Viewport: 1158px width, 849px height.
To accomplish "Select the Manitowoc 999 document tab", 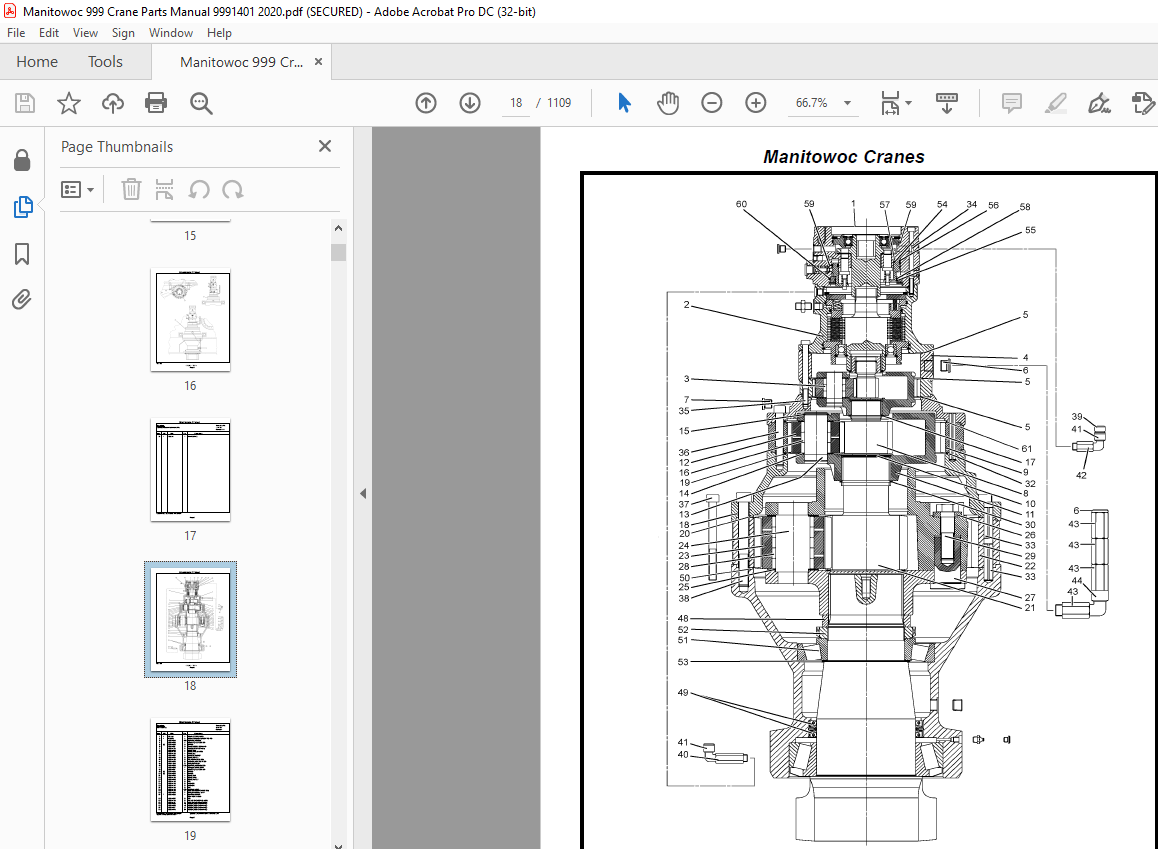I will (x=241, y=62).
